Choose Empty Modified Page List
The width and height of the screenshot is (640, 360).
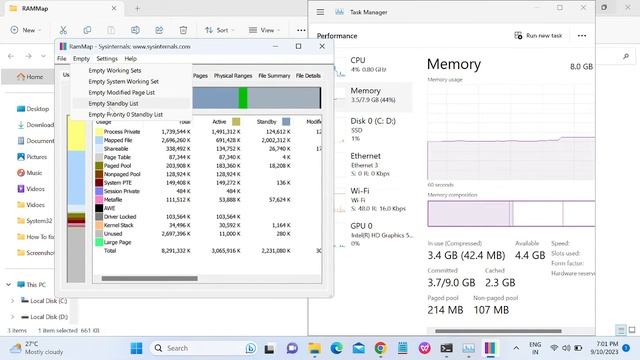(122, 93)
